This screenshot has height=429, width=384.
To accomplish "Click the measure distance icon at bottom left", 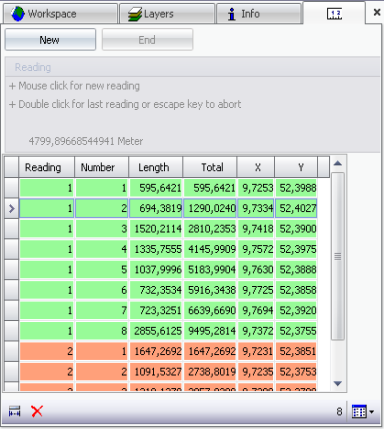I will coord(15,412).
